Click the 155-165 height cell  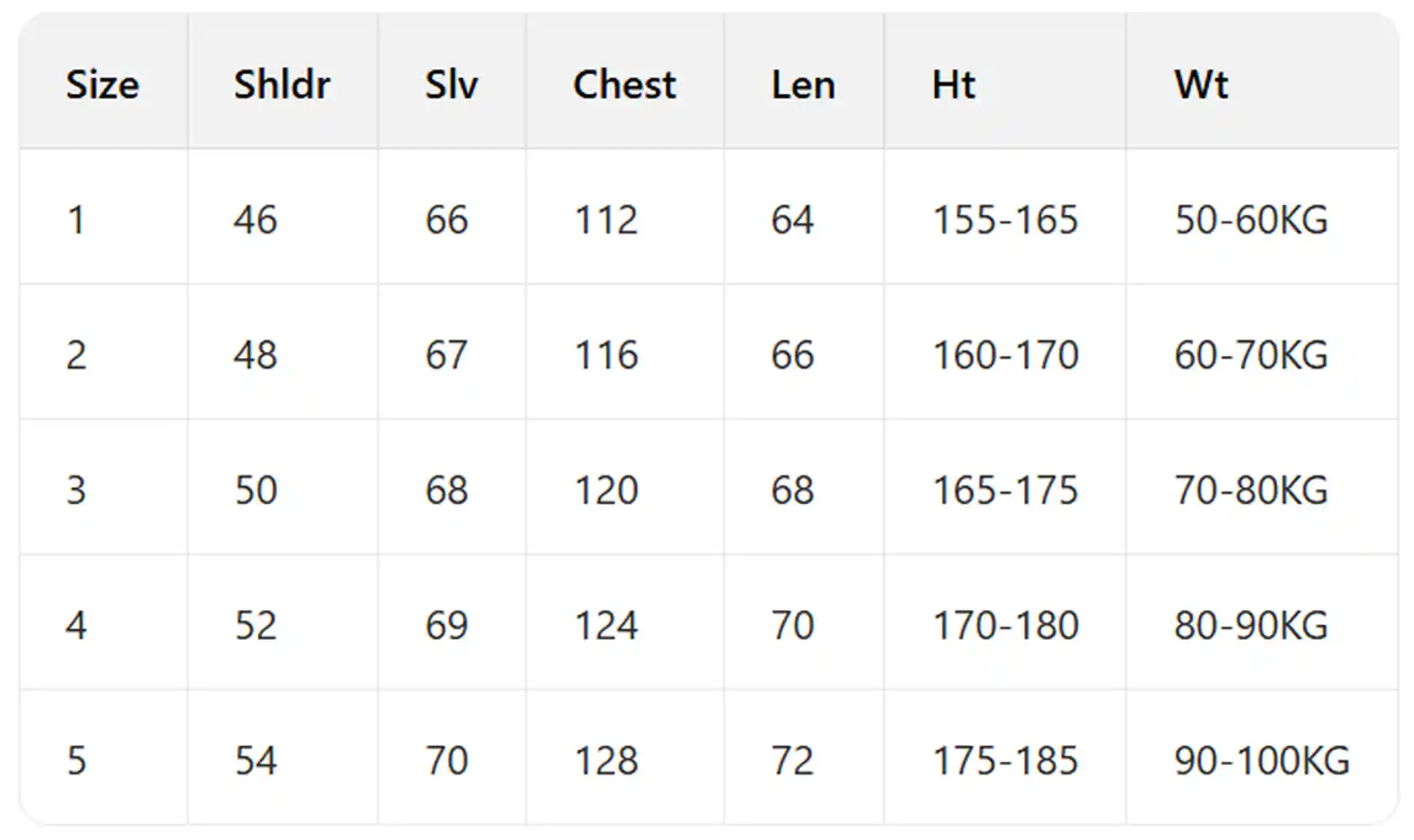coord(1005,220)
